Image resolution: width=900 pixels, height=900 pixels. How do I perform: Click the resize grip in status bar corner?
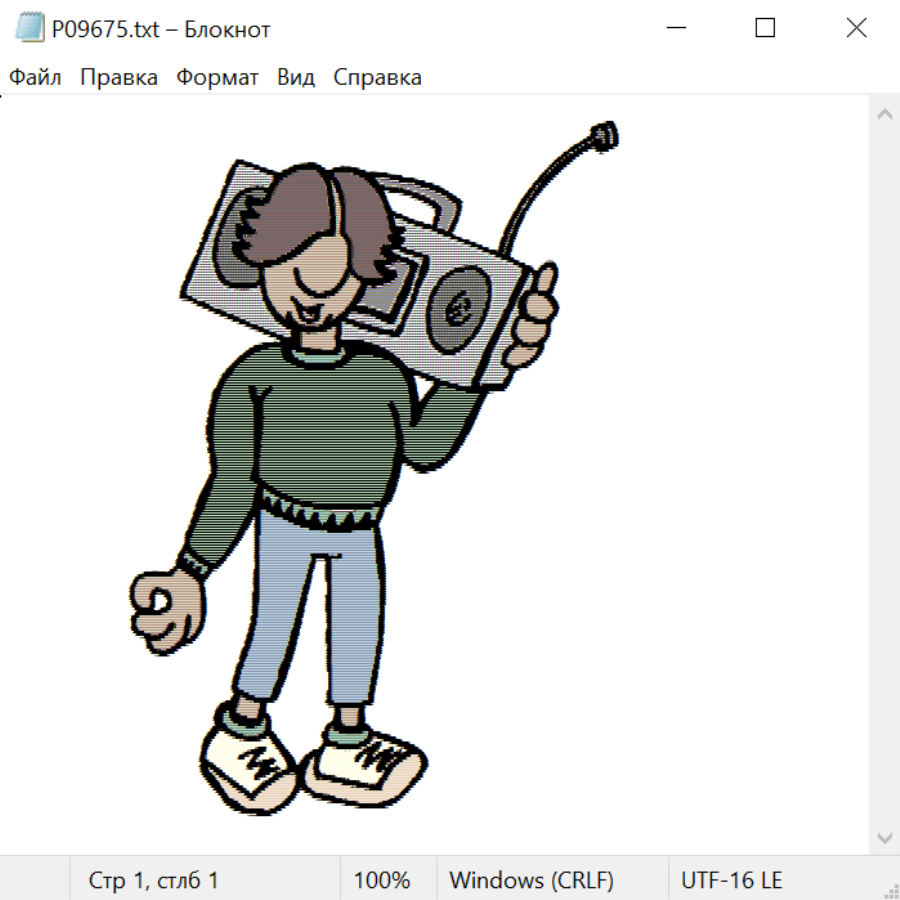[890, 890]
